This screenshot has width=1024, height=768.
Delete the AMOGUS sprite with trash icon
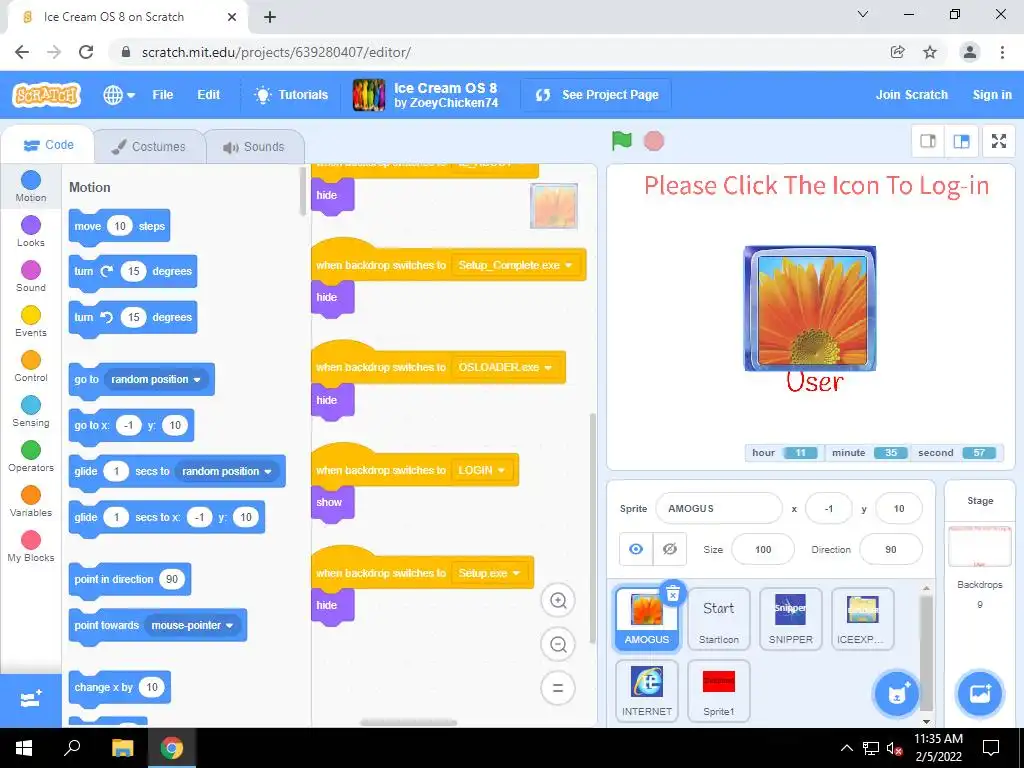pyautogui.click(x=673, y=593)
